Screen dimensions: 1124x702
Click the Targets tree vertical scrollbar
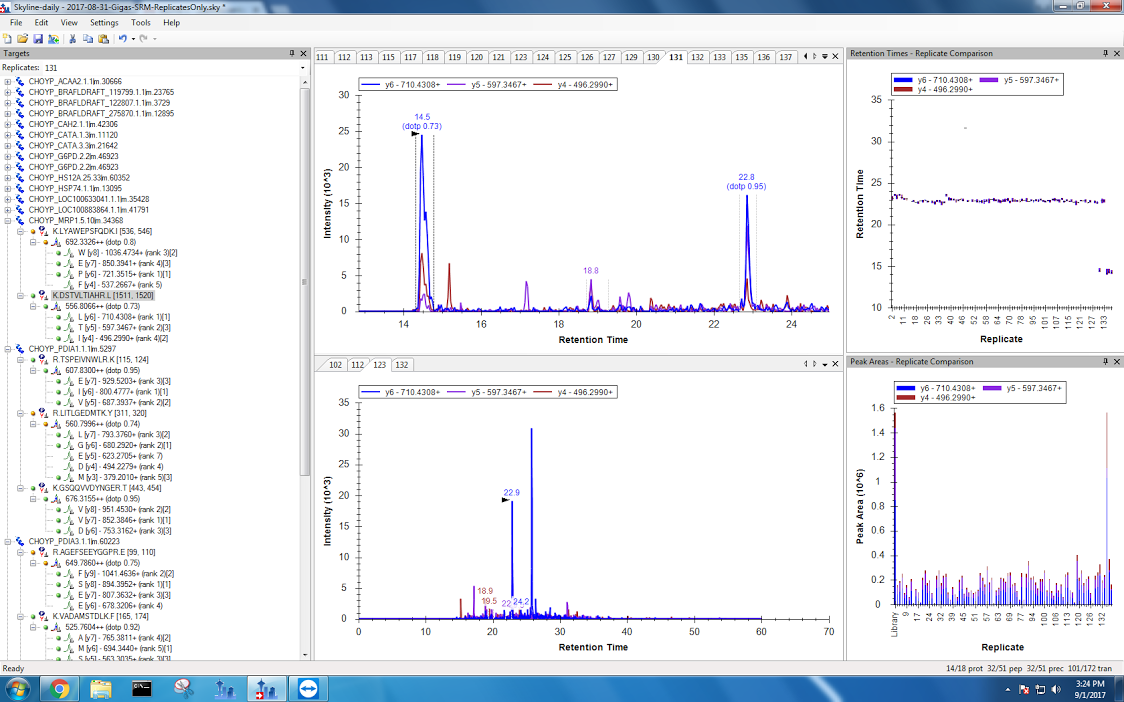pos(305,300)
